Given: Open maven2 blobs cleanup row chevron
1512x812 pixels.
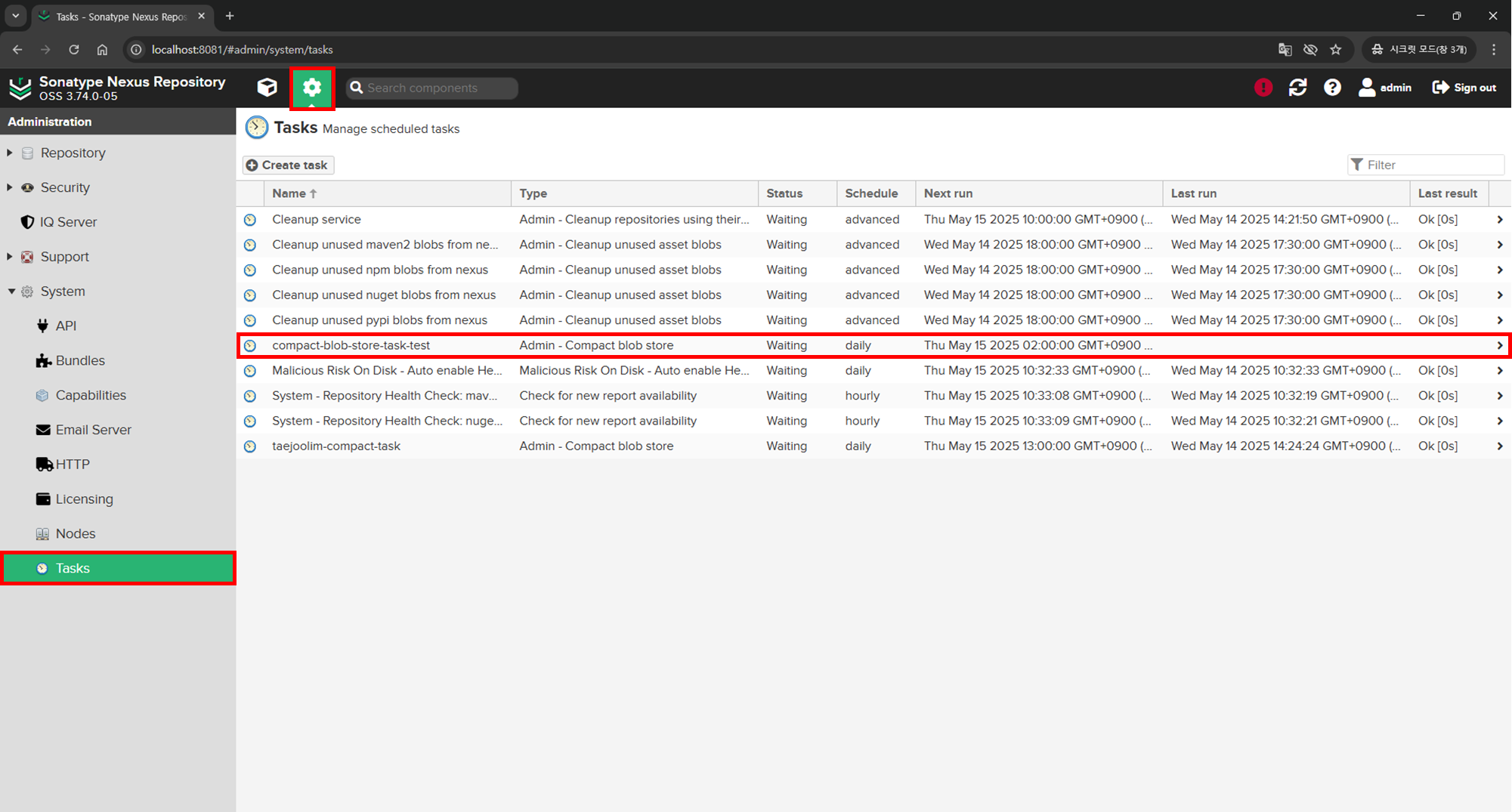Looking at the screenshot, I should pyautogui.click(x=1500, y=245).
